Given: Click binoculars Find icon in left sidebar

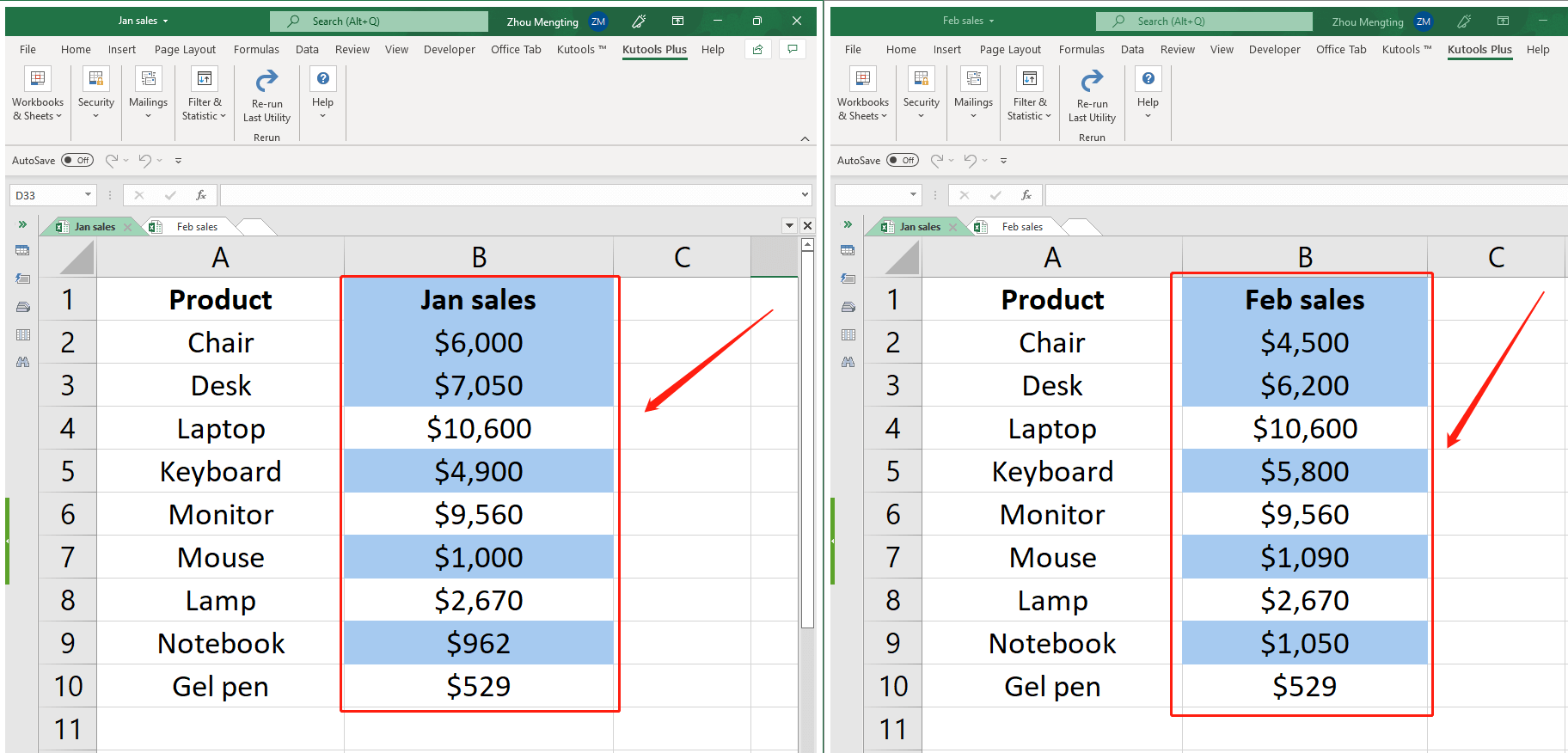Looking at the screenshot, I should tap(23, 363).
